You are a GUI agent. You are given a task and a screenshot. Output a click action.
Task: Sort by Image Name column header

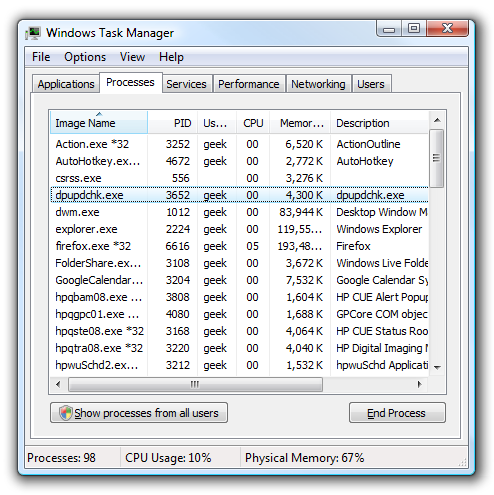pos(99,123)
